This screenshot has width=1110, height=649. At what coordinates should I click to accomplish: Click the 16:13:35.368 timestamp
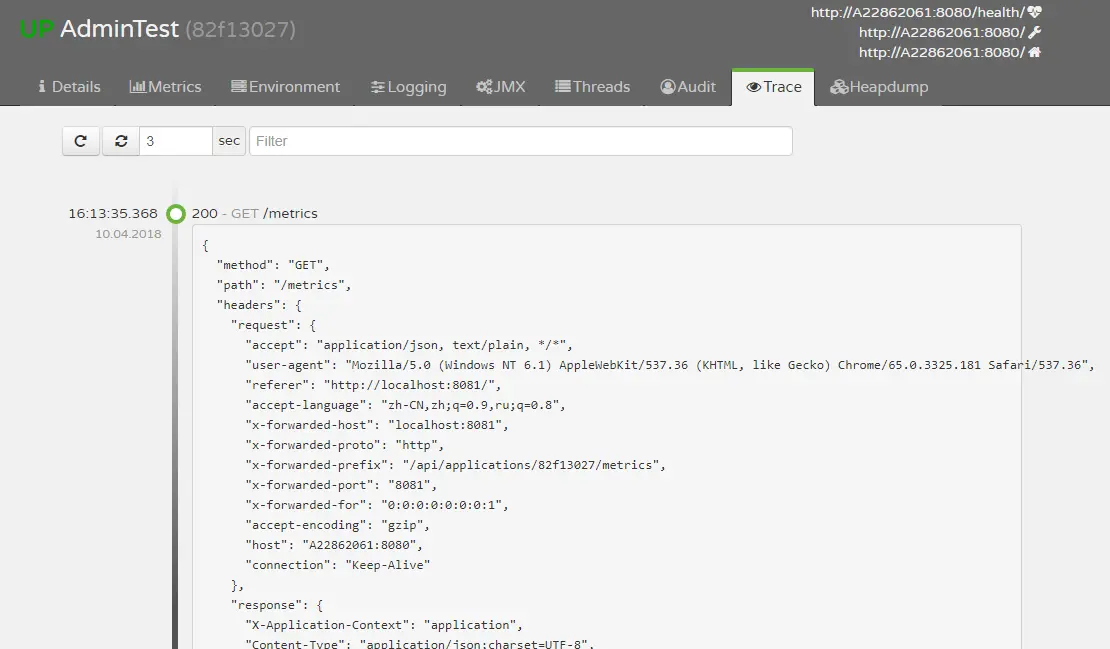tap(113, 213)
